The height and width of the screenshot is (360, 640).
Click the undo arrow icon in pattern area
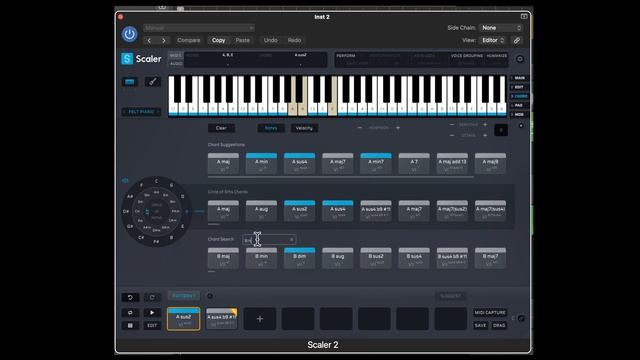click(130, 298)
